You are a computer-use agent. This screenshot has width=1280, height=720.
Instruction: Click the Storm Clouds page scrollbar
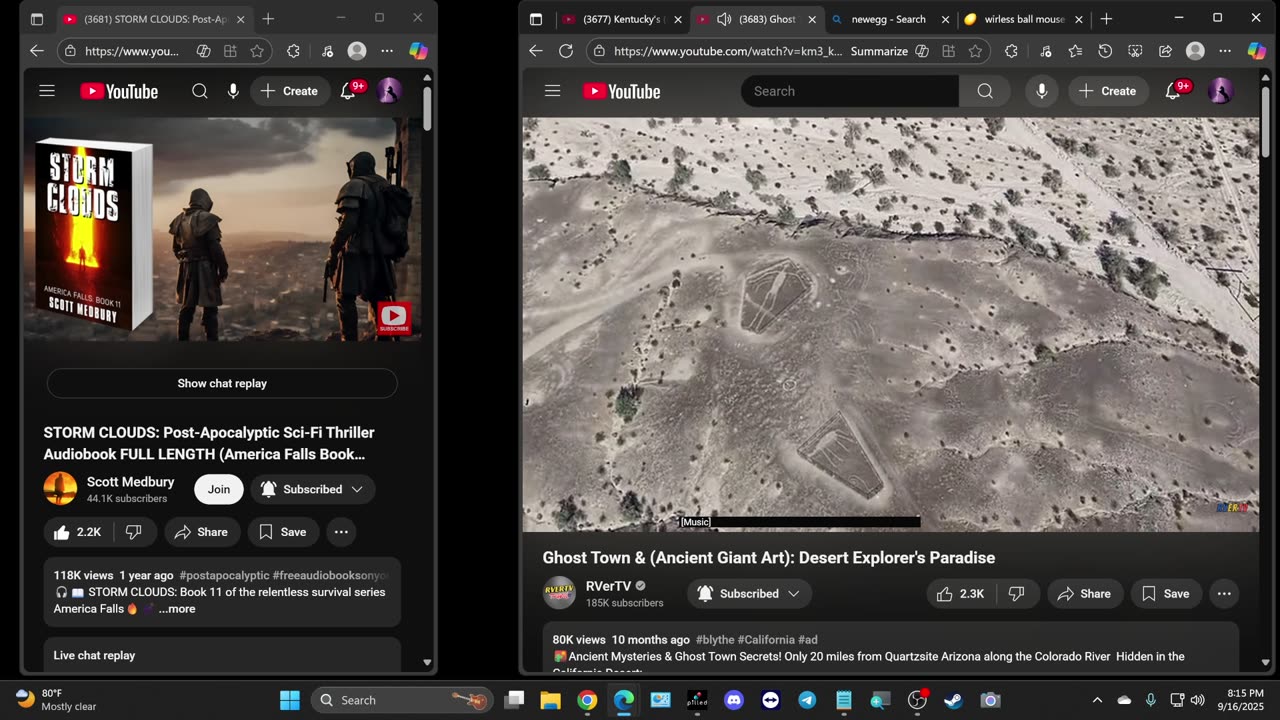(x=427, y=108)
